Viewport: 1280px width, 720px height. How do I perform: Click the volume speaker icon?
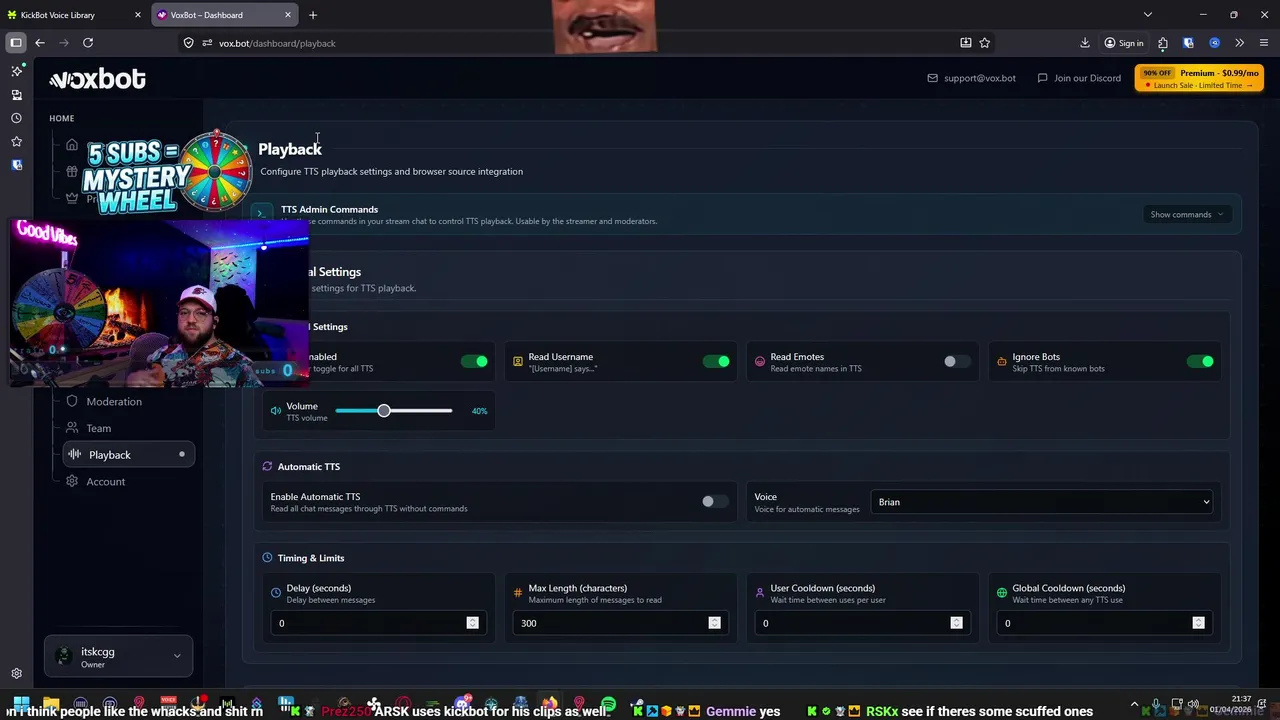[276, 411]
